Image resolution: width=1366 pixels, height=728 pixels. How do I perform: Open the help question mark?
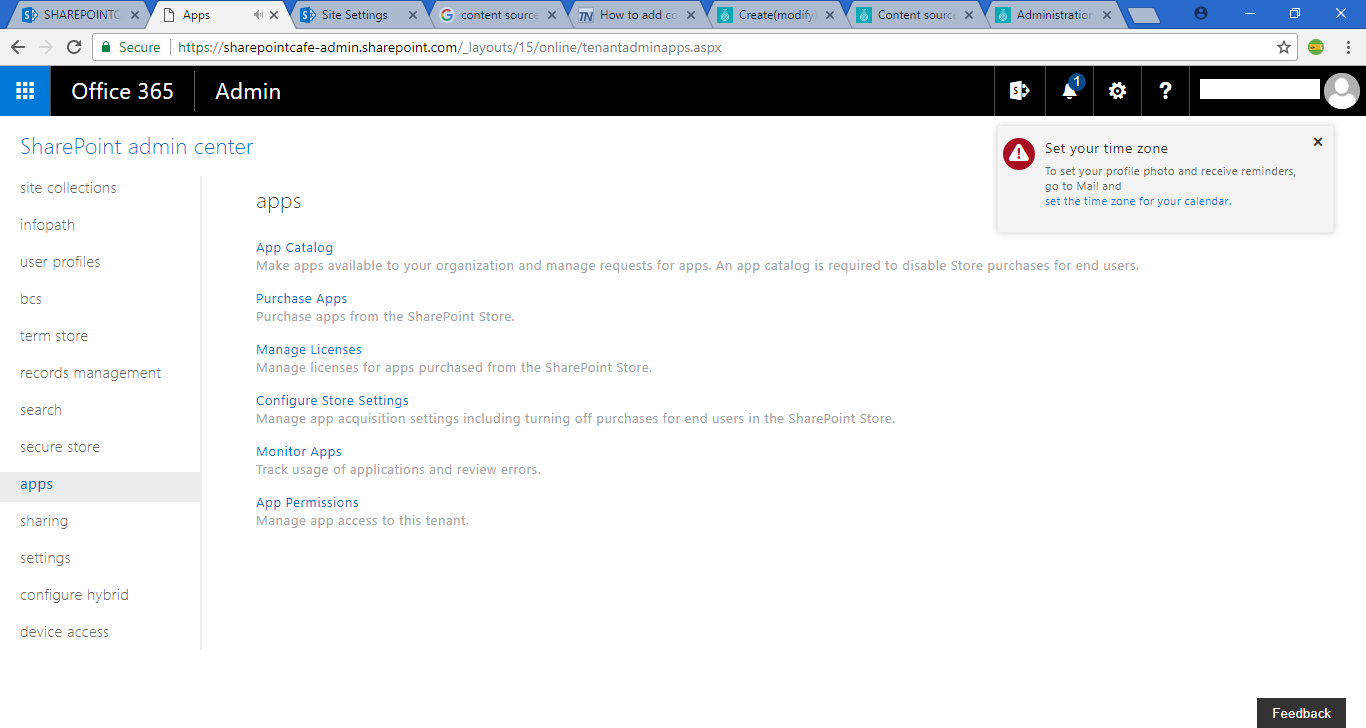(1165, 91)
